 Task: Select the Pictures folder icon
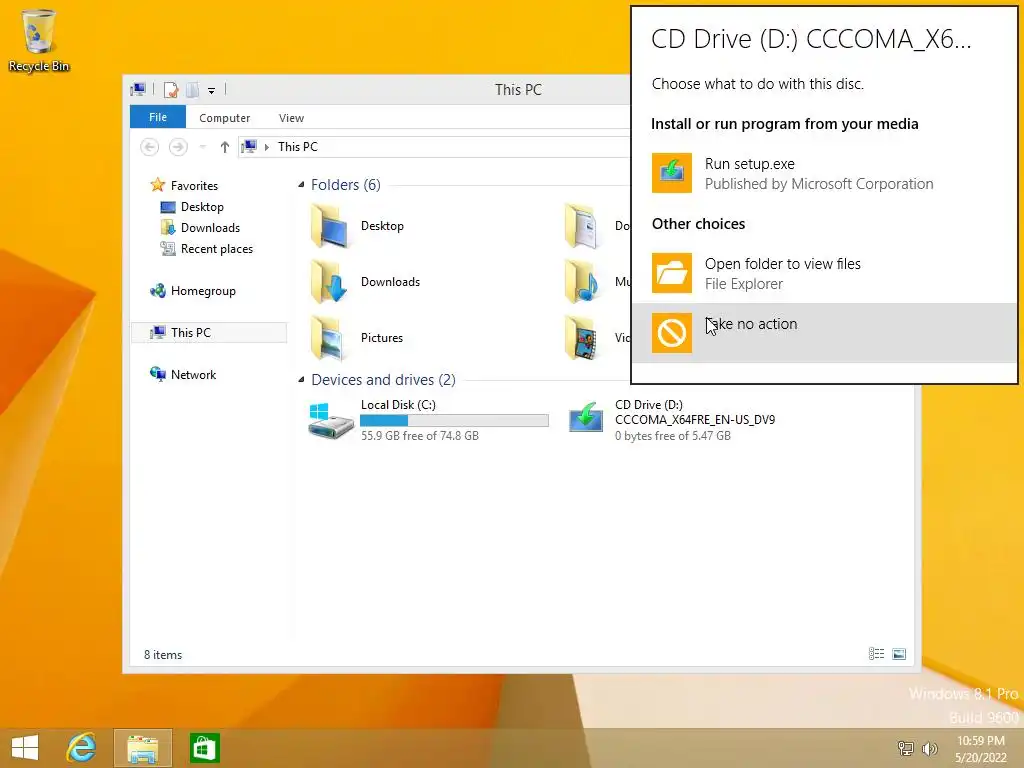329,338
